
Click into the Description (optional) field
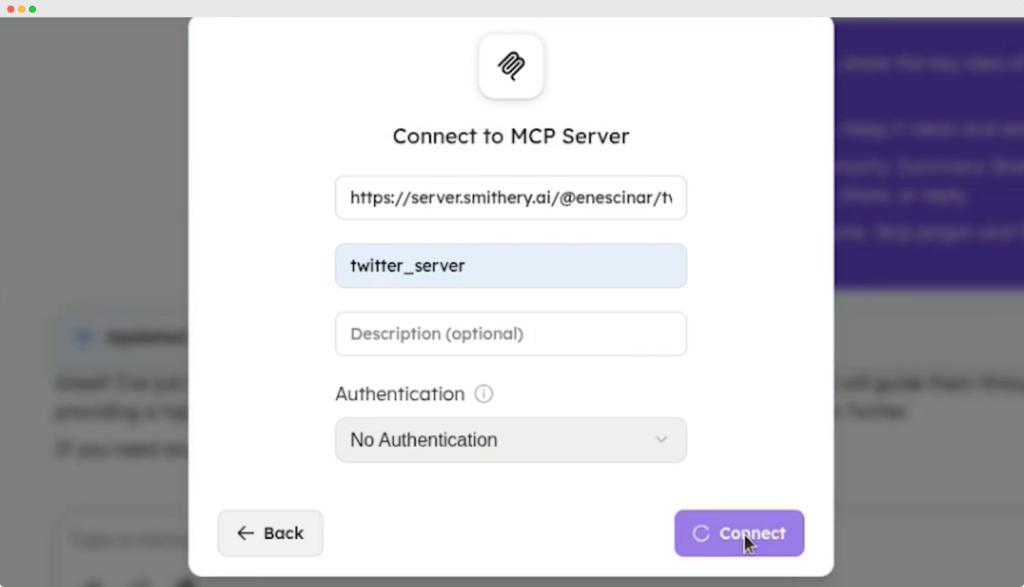click(511, 334)
